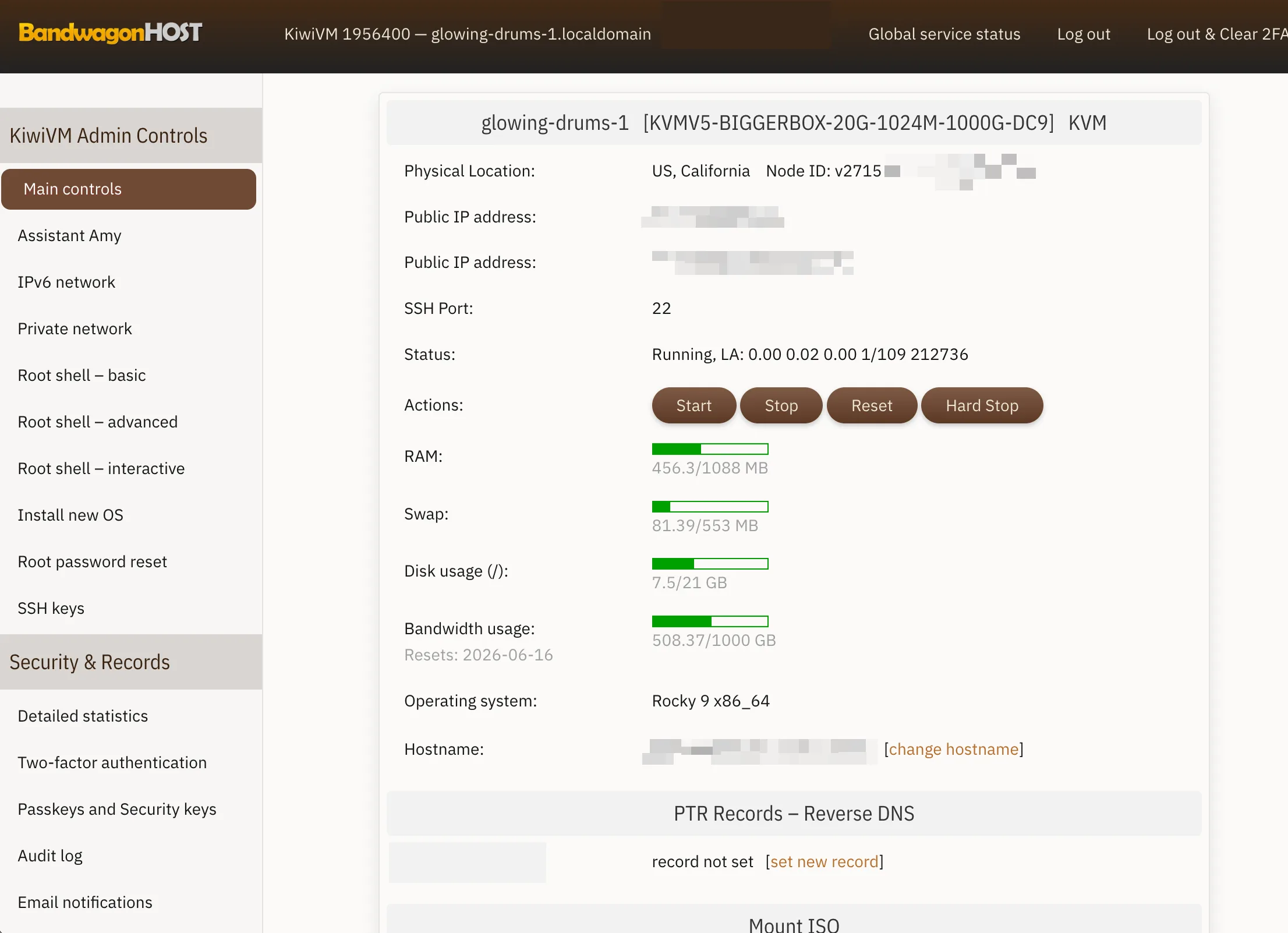The height and width of the screenshot is (933, 1288).
Task: Open Root password reset
Action: point(92,562)
